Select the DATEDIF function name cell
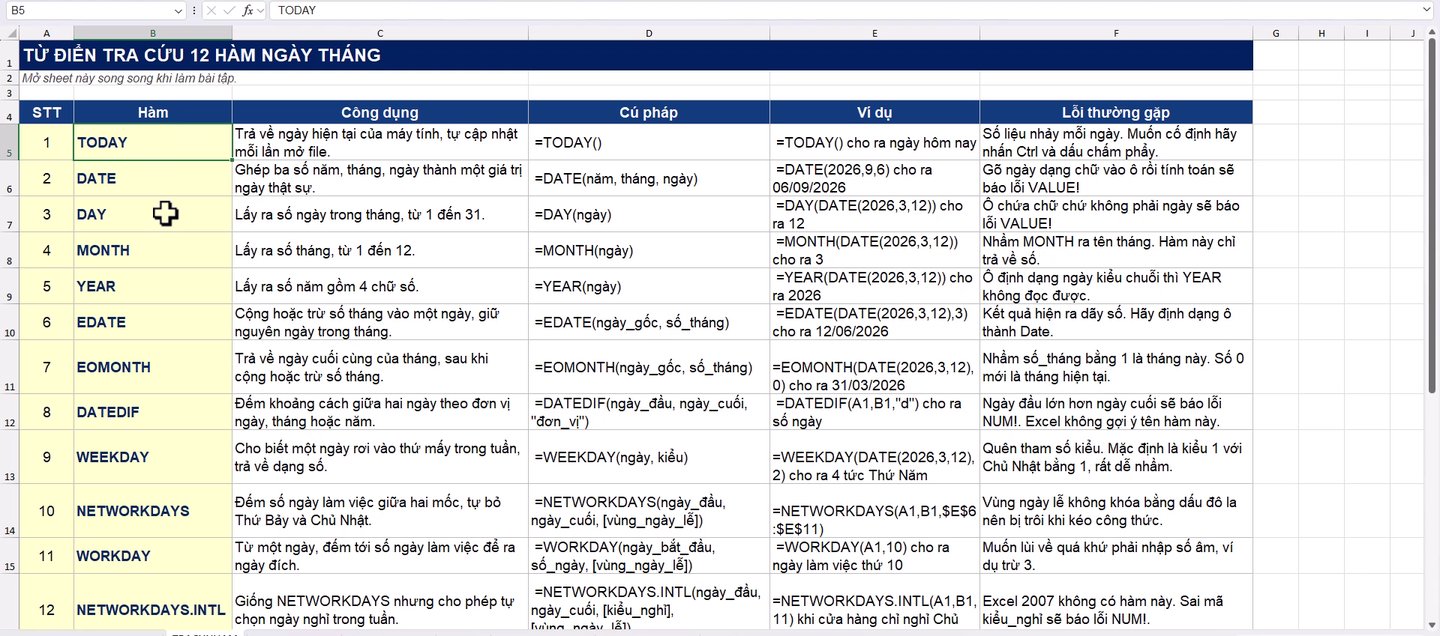 [x=153, y=412]
